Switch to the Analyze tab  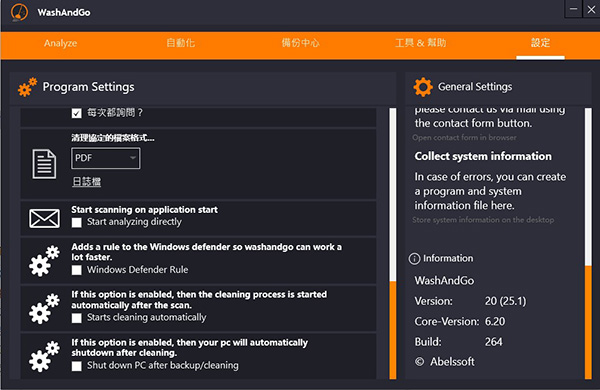point(60,43)
